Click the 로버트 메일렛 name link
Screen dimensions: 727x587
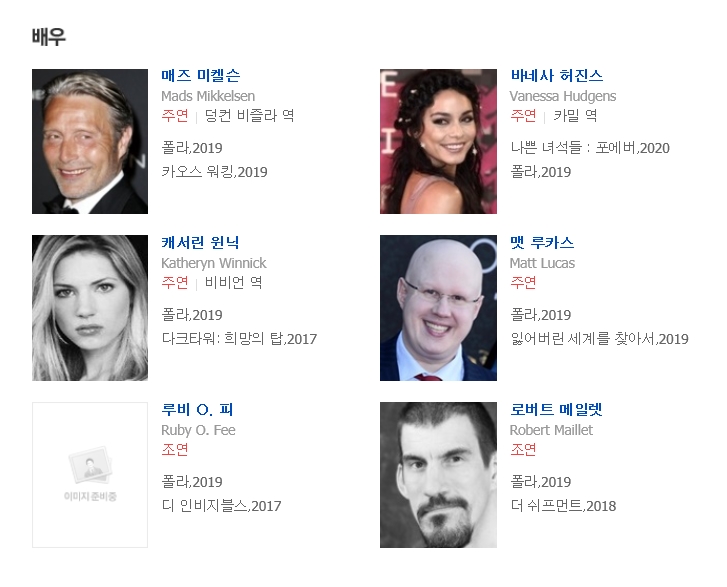click(x=556, y=409)
